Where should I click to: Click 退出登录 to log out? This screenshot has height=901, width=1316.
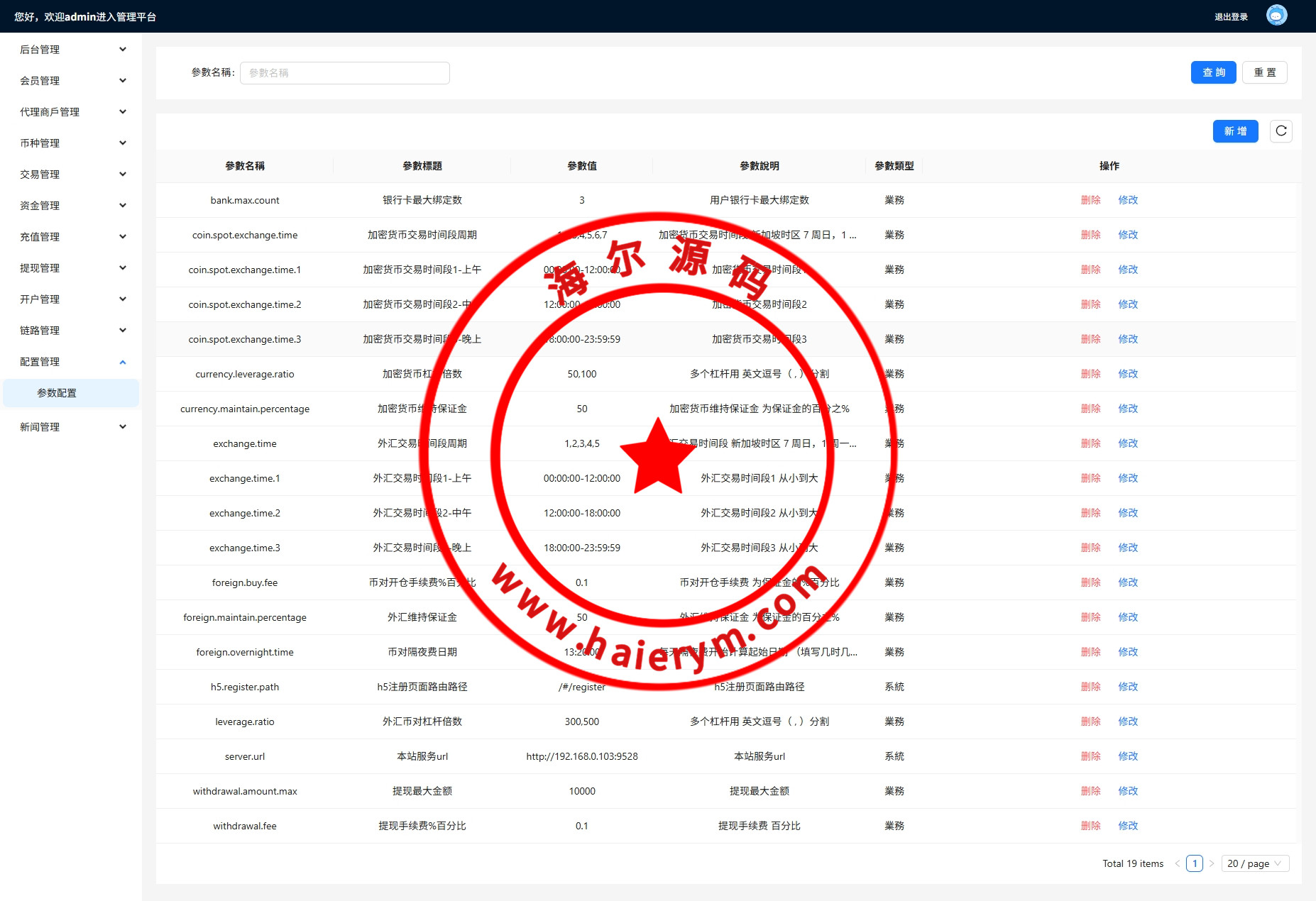point(1231,17)
